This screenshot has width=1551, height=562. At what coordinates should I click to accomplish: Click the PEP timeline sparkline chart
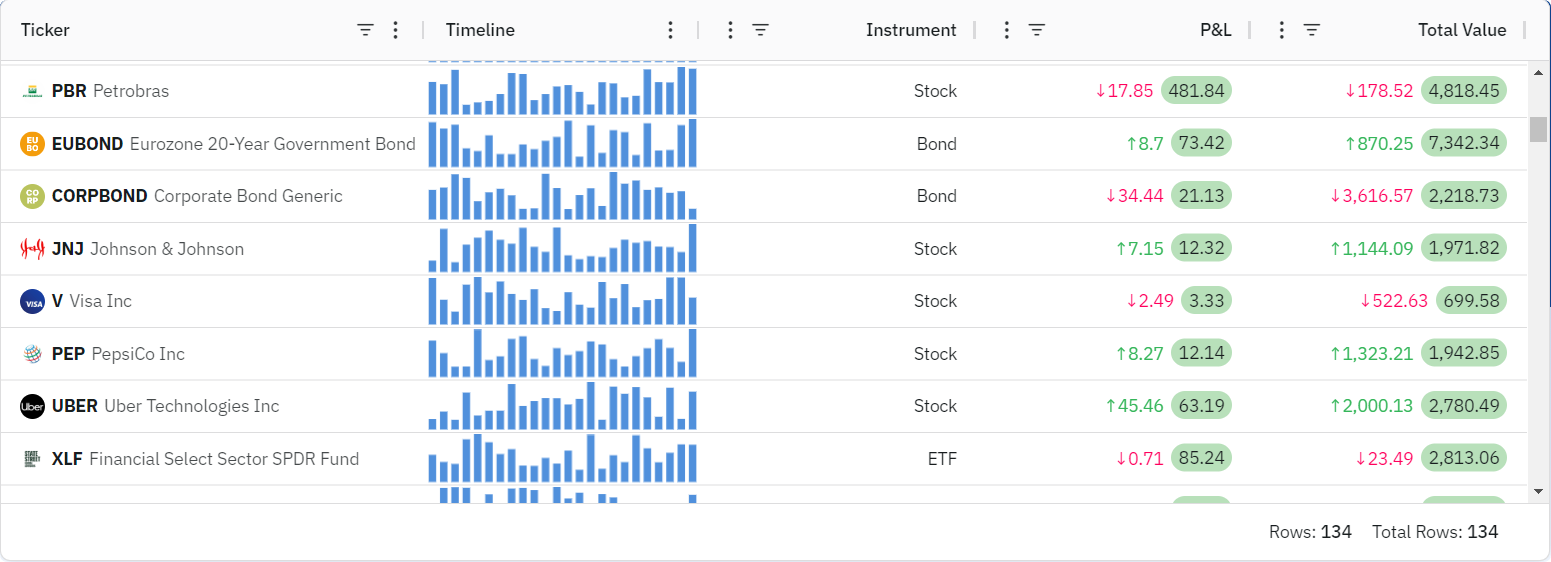[x=562, y=353]
